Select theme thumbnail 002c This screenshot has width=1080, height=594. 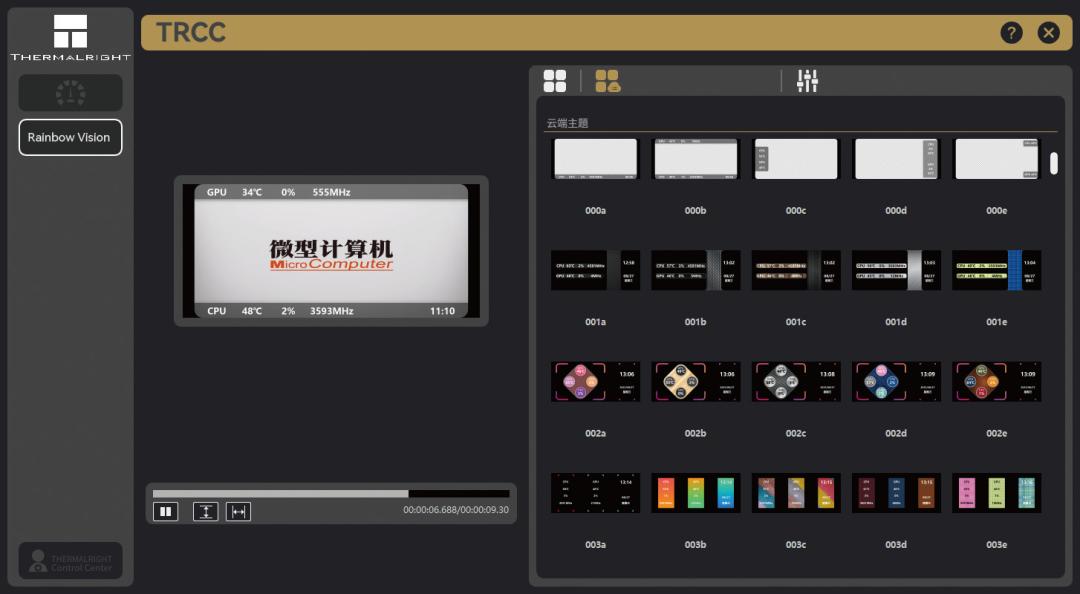pyautogui.click(x=796, y=382)
